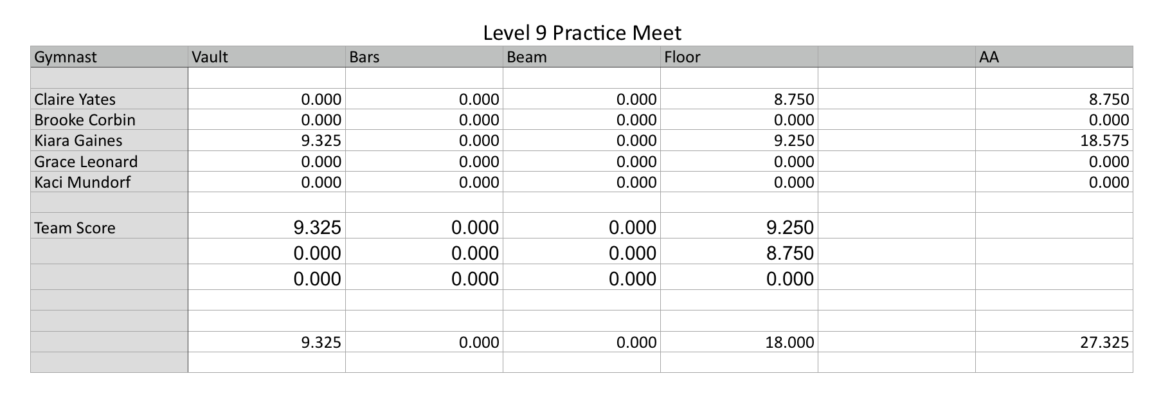Select the AA grand total 27.325

[x=1053, y=342]
